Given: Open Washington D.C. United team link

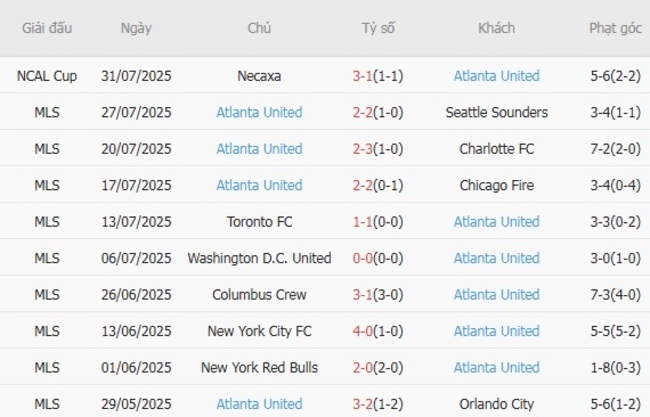Looking at the screenshot, I should coord(259,258).
